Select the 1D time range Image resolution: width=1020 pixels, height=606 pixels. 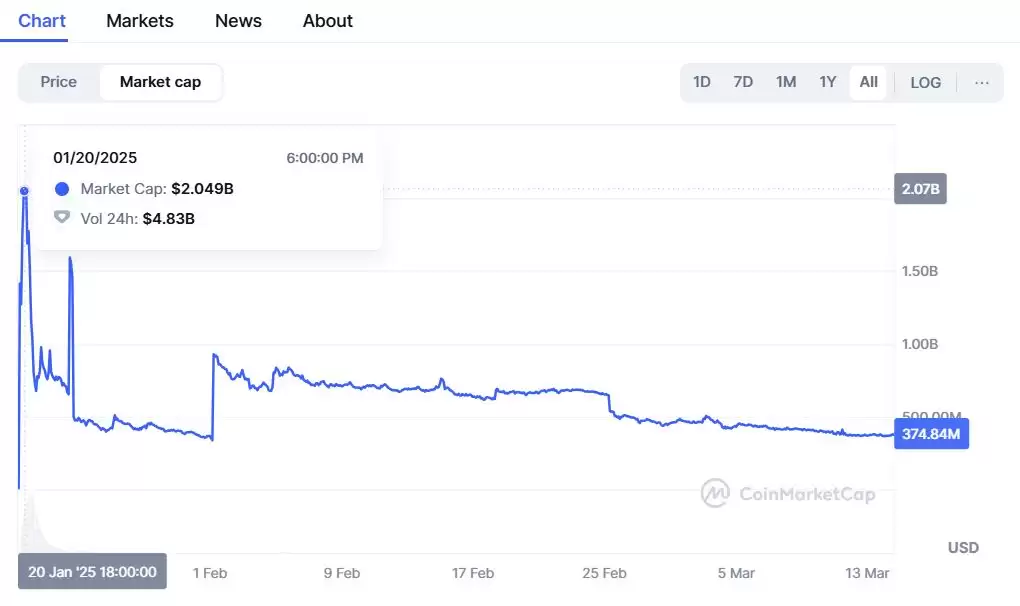(702, 82)
